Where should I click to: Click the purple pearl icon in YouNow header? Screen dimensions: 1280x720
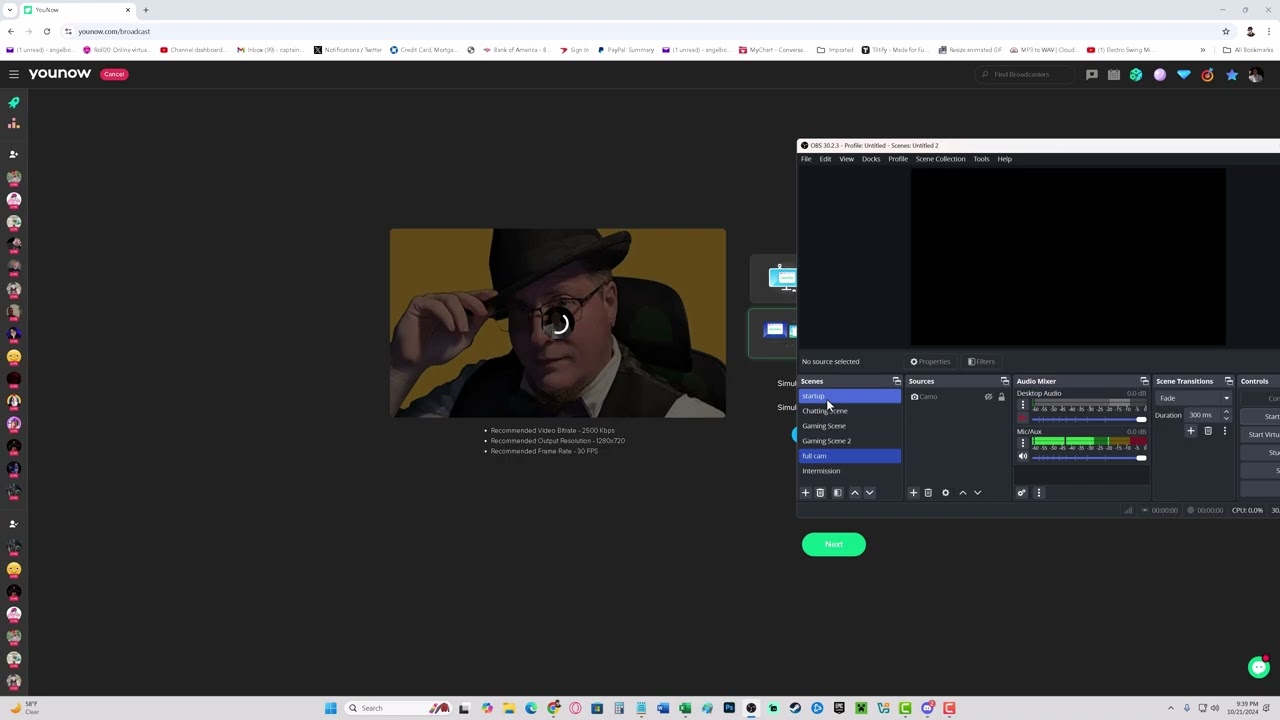coord(1160,74)
